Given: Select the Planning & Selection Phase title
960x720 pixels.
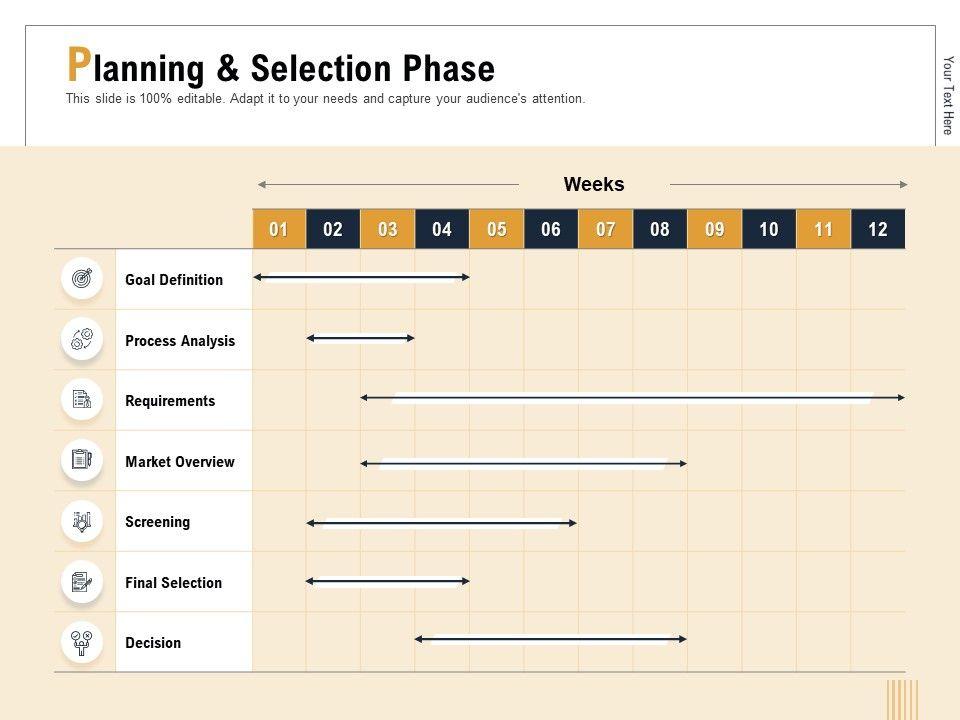Looking at the screenshot, I should click(281, 68).
